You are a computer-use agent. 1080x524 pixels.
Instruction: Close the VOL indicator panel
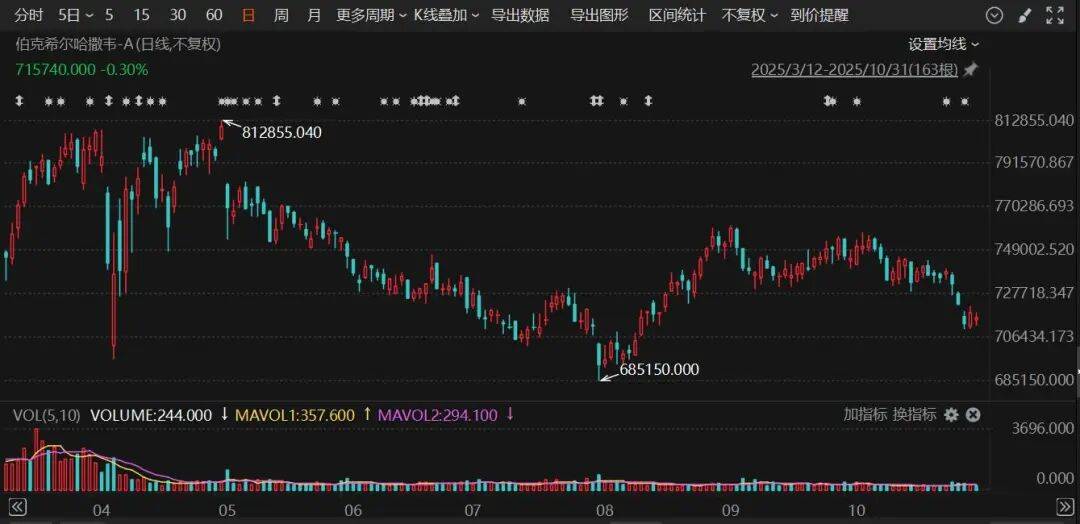tap(973, 414)
